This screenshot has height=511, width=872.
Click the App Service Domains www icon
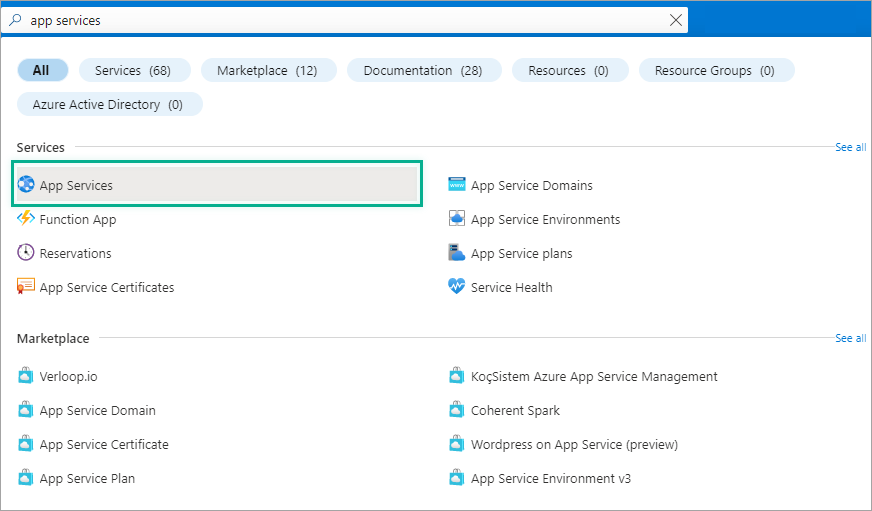click(457, 185)
